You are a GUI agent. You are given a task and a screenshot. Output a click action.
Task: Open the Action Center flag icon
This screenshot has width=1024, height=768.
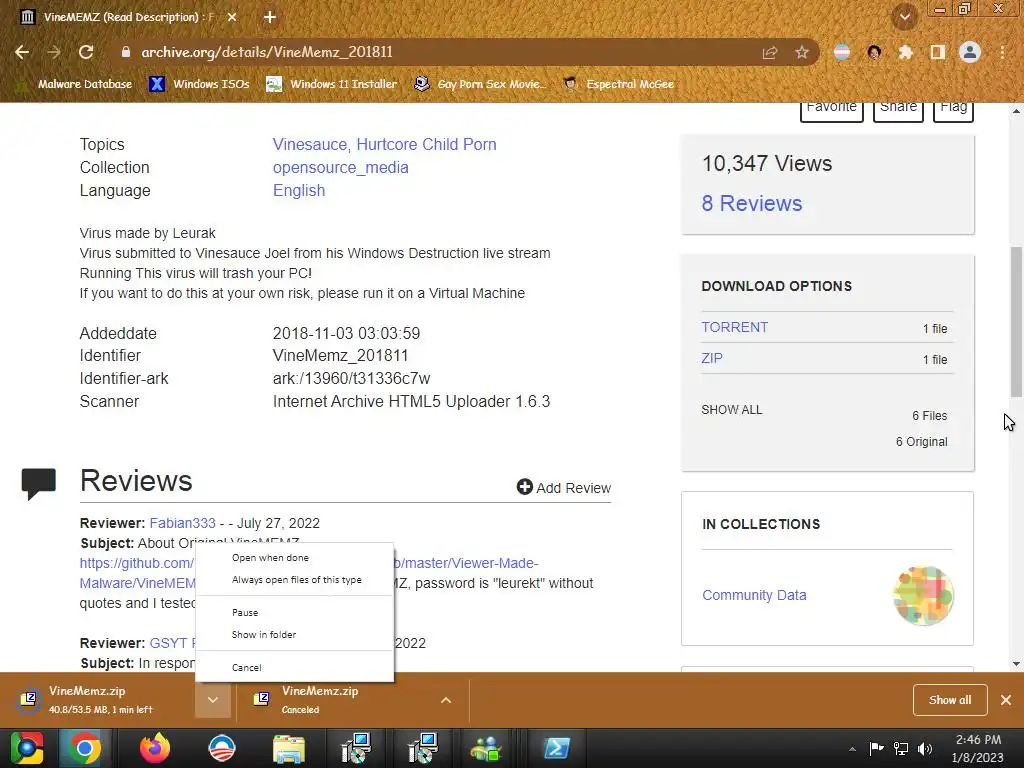(x=876, y=748)
